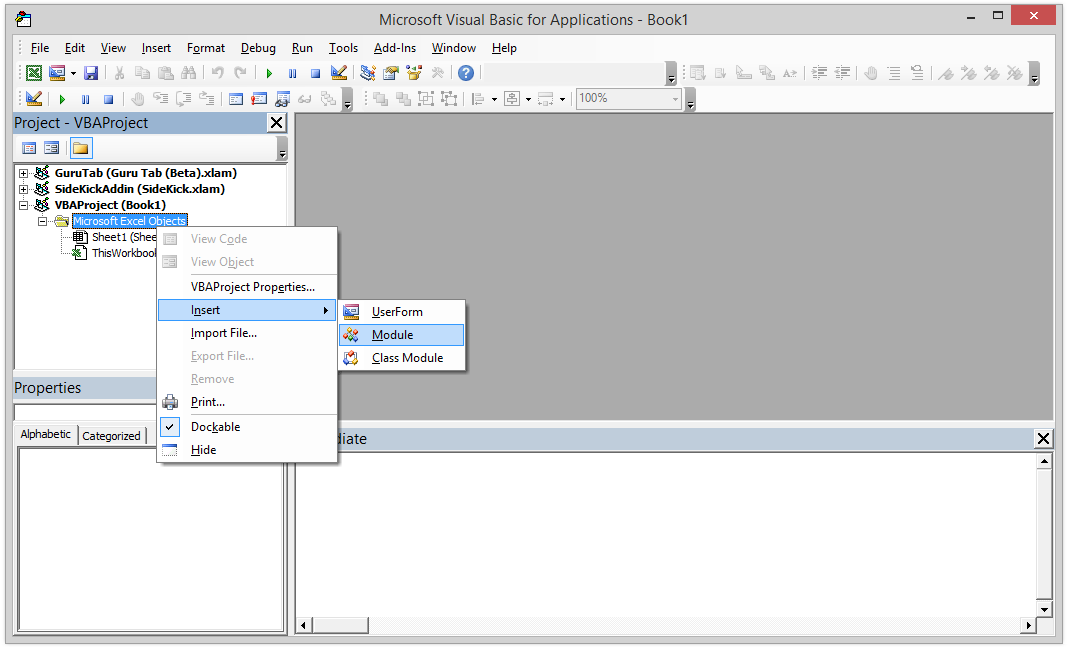This screenshot has height=647, width=1068.
Task: Click Step Out icon on Debug toolbar
Action: point(207,99)
